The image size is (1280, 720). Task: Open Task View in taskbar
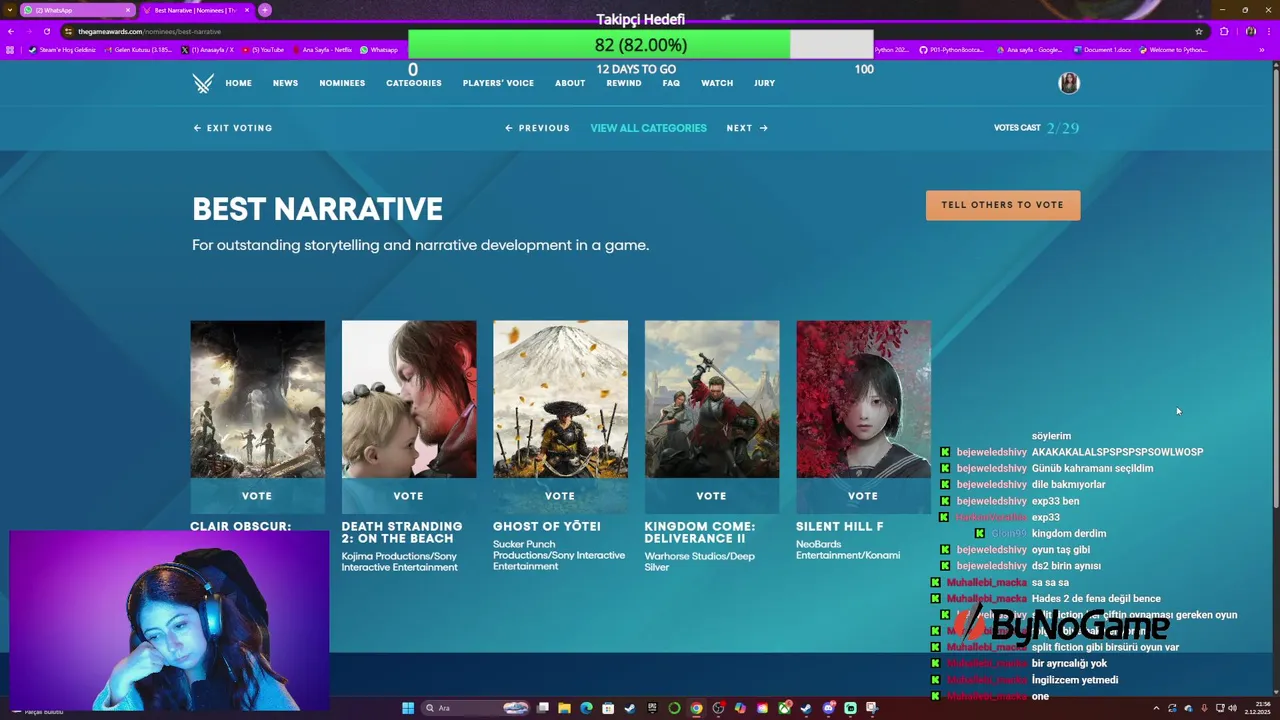[543, 708]
